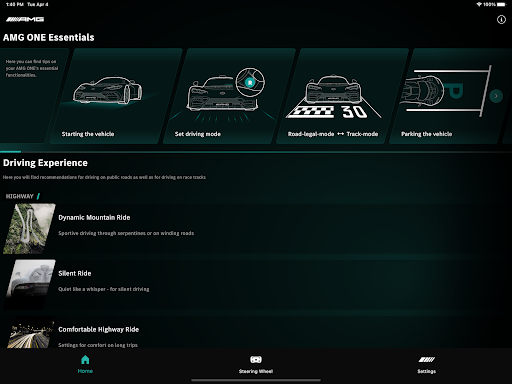512x384 pixels.
Task: Click the status bar time 1:40 PM
Action: pyautogui.click(x=15, y=4)
